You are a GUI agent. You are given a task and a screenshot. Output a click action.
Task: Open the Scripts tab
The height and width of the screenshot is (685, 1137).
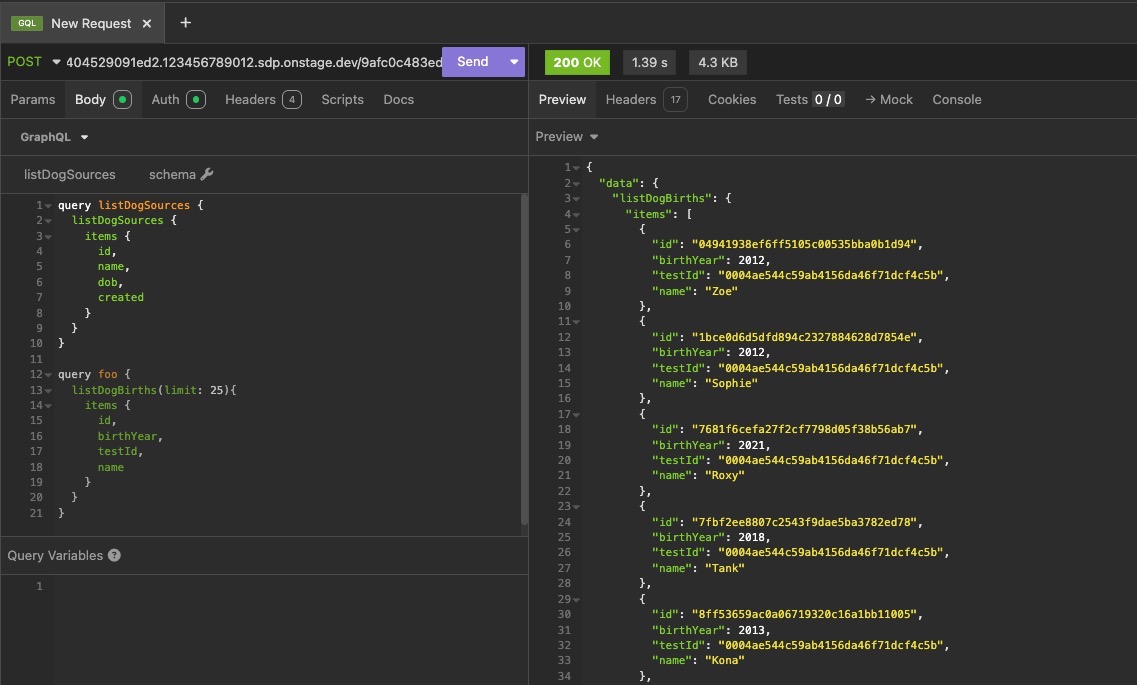[342, 99]
